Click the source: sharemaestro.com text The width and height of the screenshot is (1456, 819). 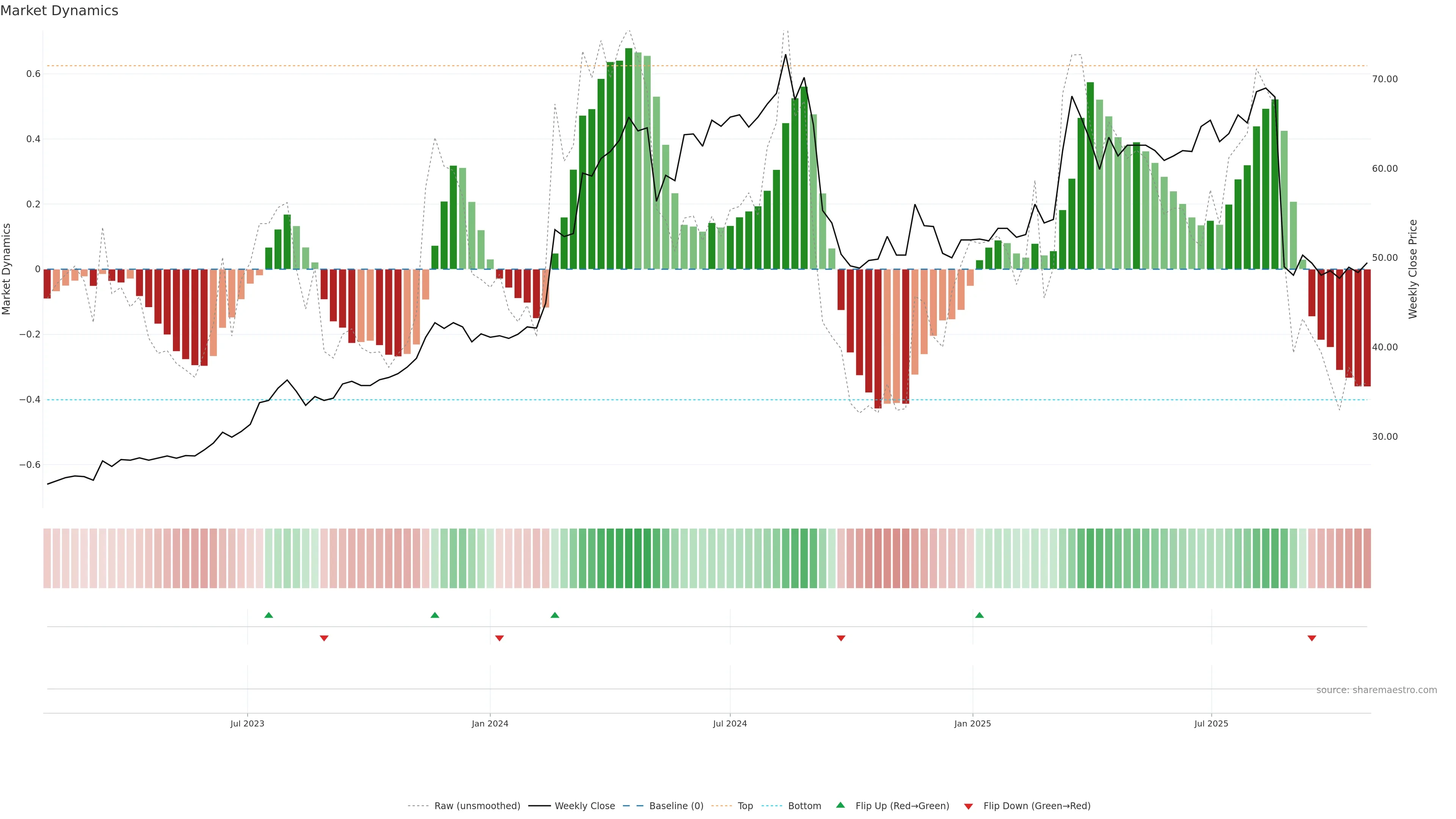[1376, 690]
